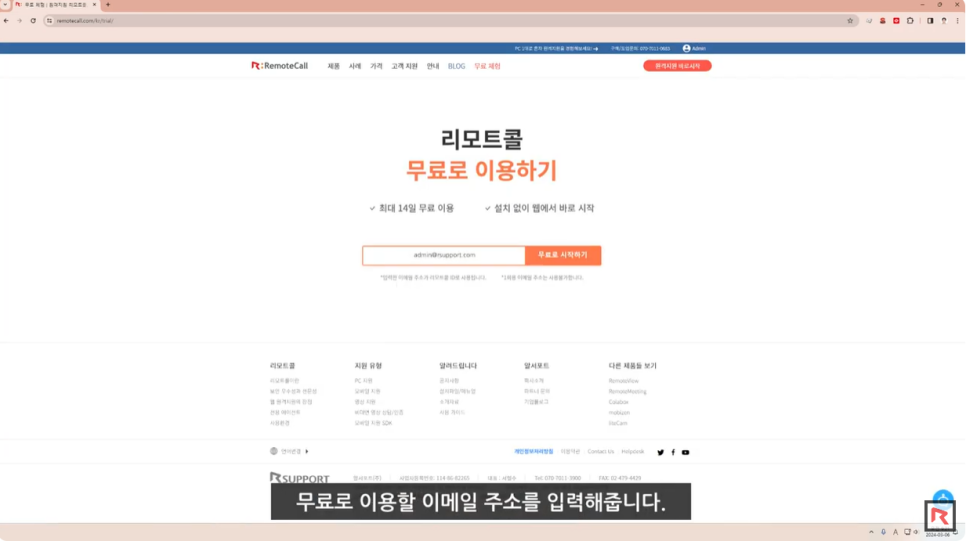Open the red YouTube extension icon

point(896,20)
